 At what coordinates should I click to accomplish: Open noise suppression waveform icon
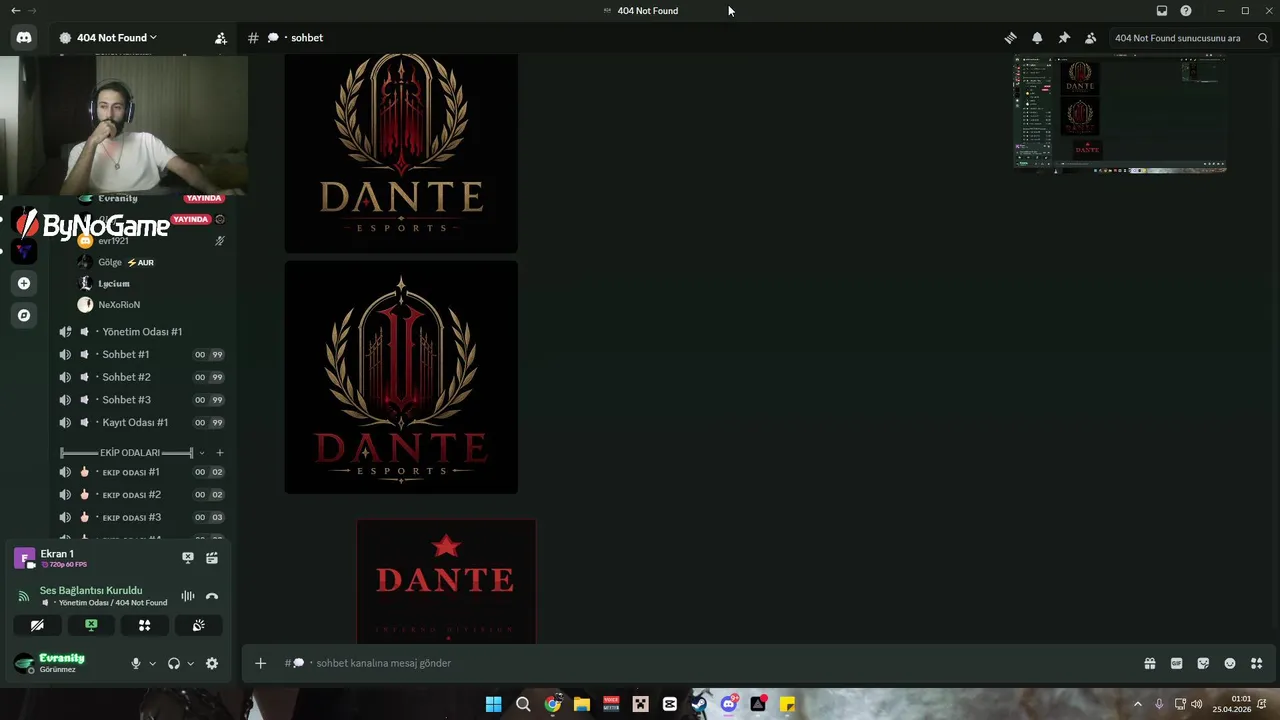tap(188, 596)
